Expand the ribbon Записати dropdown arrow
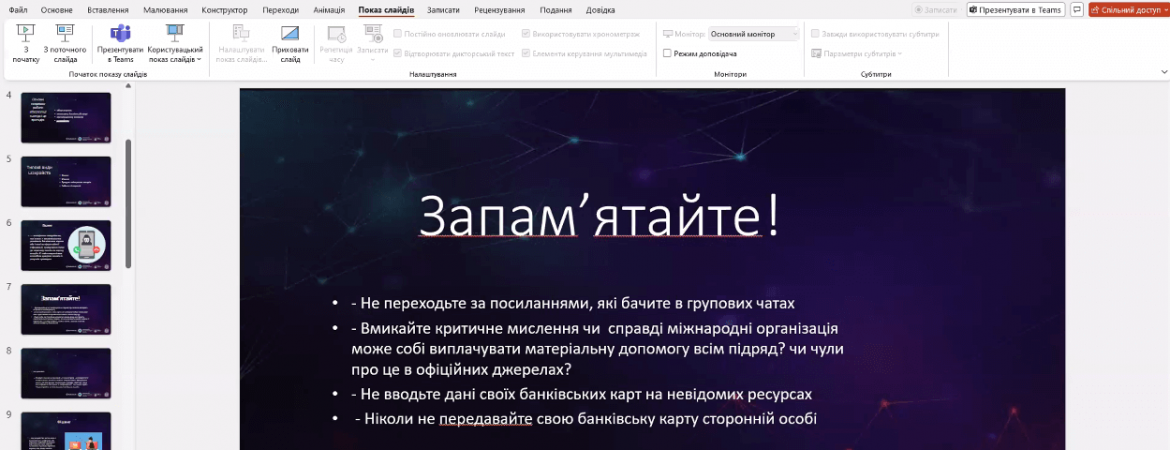This screenshot has height=450, width=1170. (x=372, y=60)
